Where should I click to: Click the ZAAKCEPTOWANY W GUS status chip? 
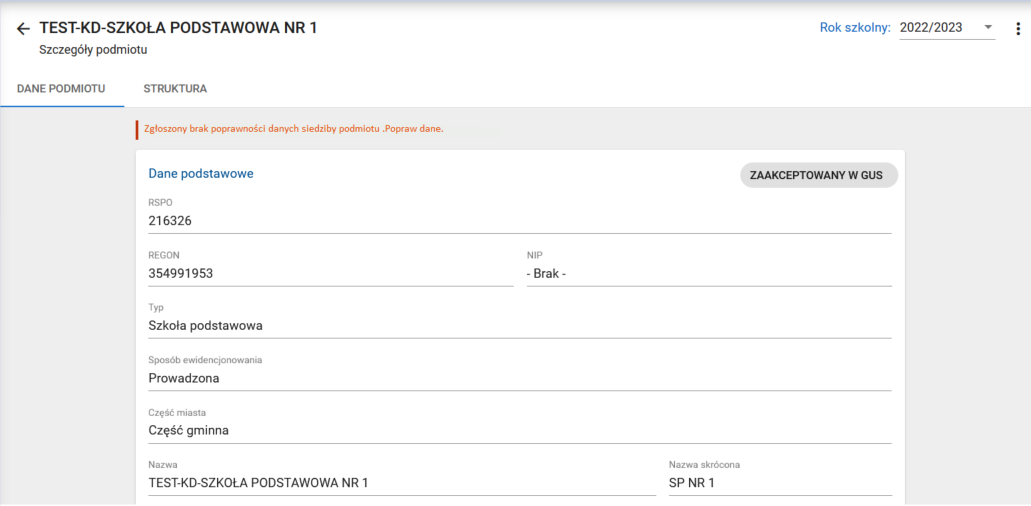pos(818,175)
